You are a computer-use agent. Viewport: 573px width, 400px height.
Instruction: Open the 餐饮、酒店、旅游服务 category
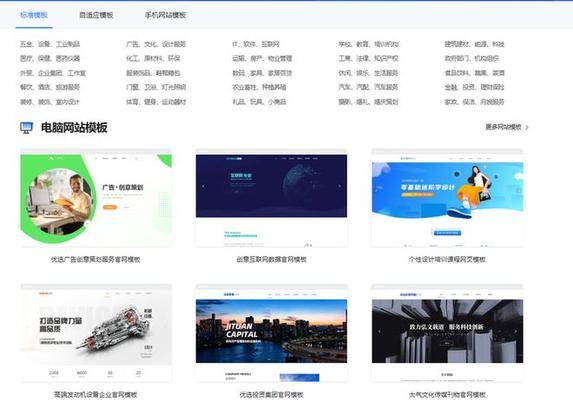[50, 87]
